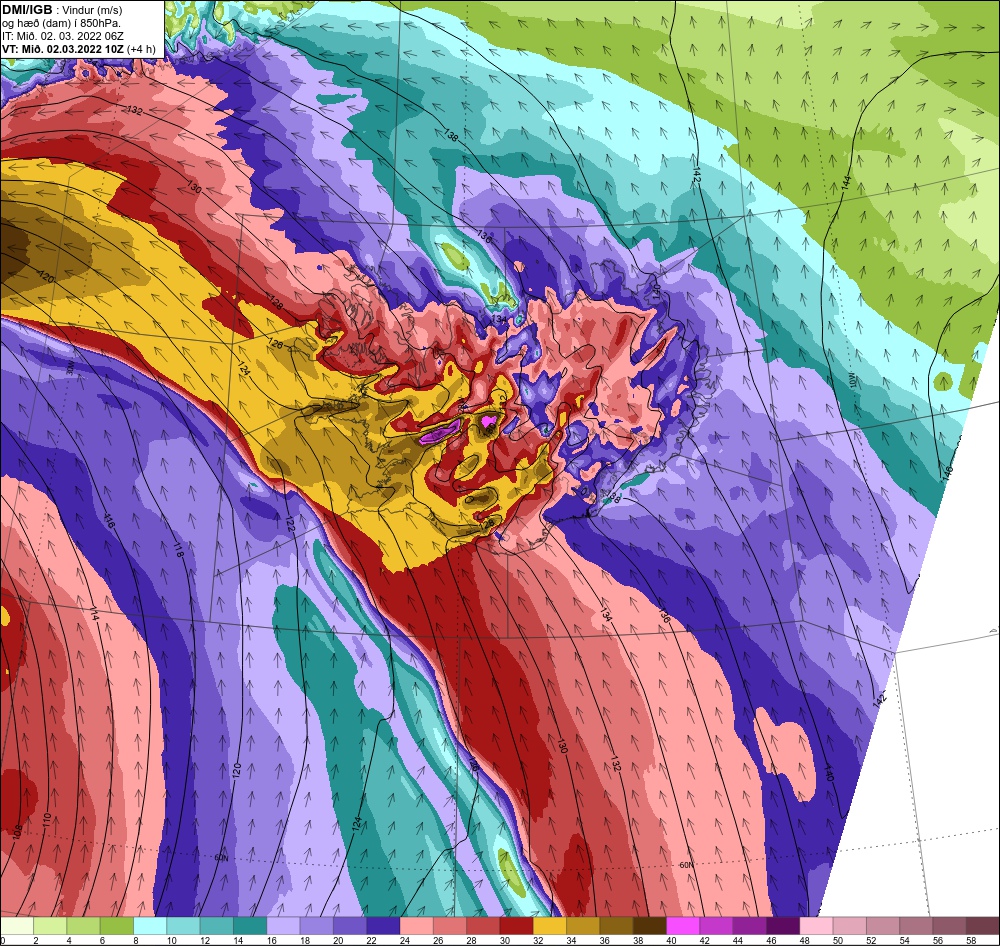
Task: Click the legend value '30'
Action: (x=504, y=940)
